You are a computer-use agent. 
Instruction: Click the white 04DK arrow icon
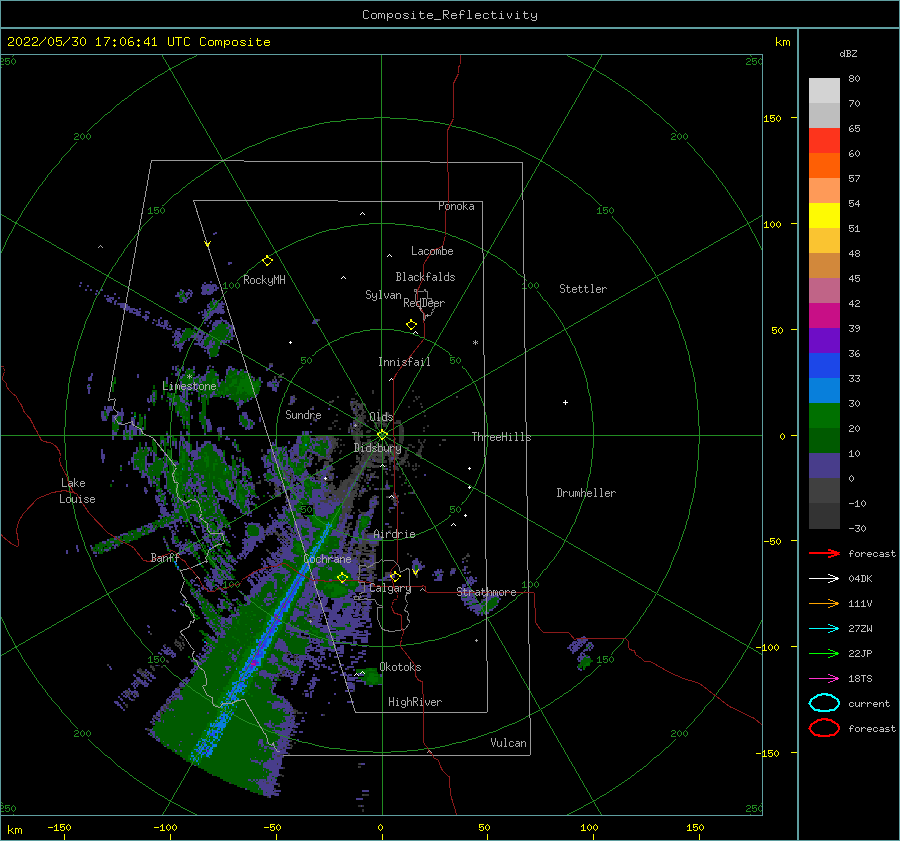[x=824, y=579]
